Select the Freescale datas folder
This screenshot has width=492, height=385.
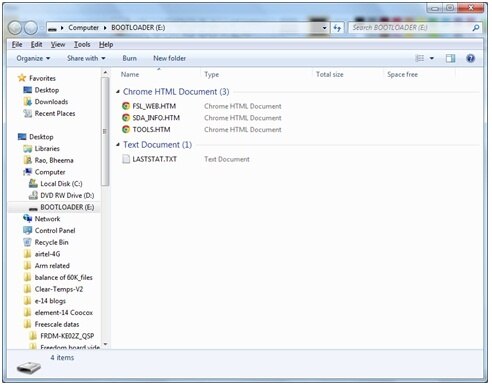[x=57, y=324]
